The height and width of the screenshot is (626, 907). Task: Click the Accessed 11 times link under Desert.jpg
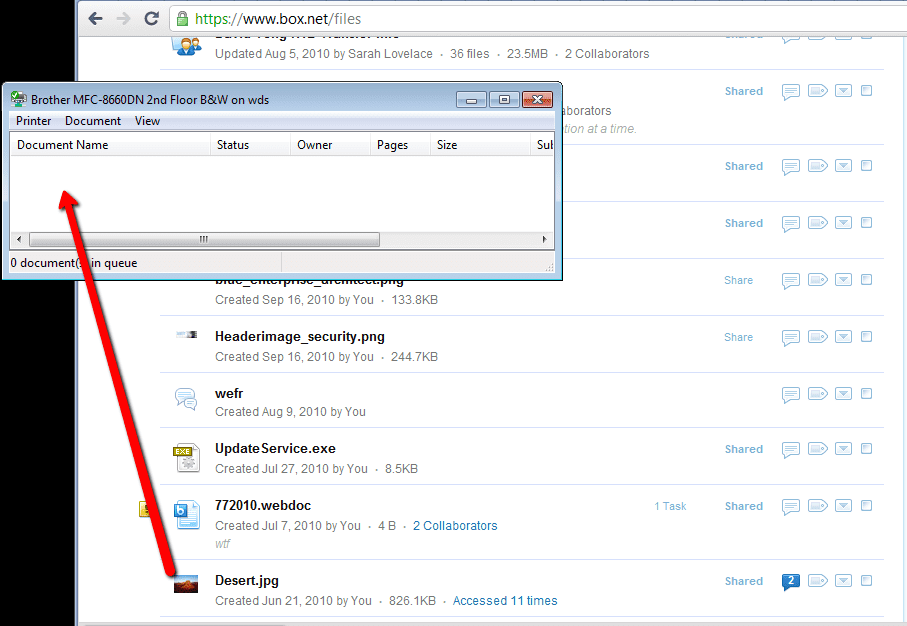tap(505, 601)
